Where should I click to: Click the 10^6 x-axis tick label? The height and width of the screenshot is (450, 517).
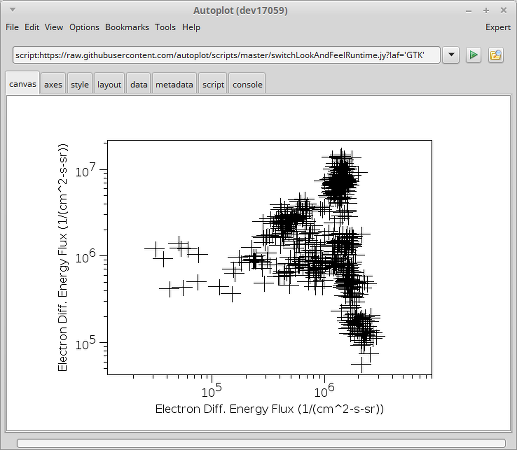(324, 391)
